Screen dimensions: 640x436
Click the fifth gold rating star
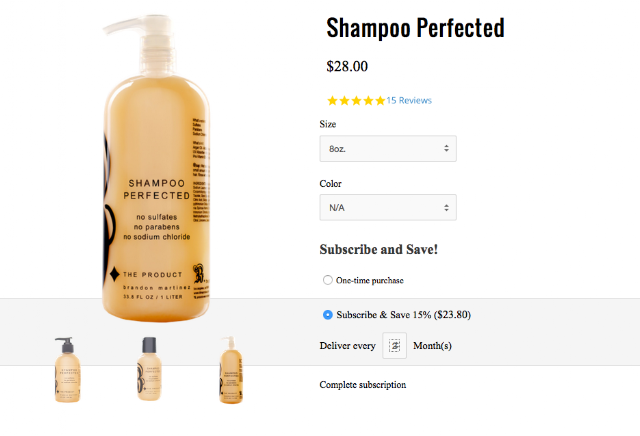coord(380,100)
